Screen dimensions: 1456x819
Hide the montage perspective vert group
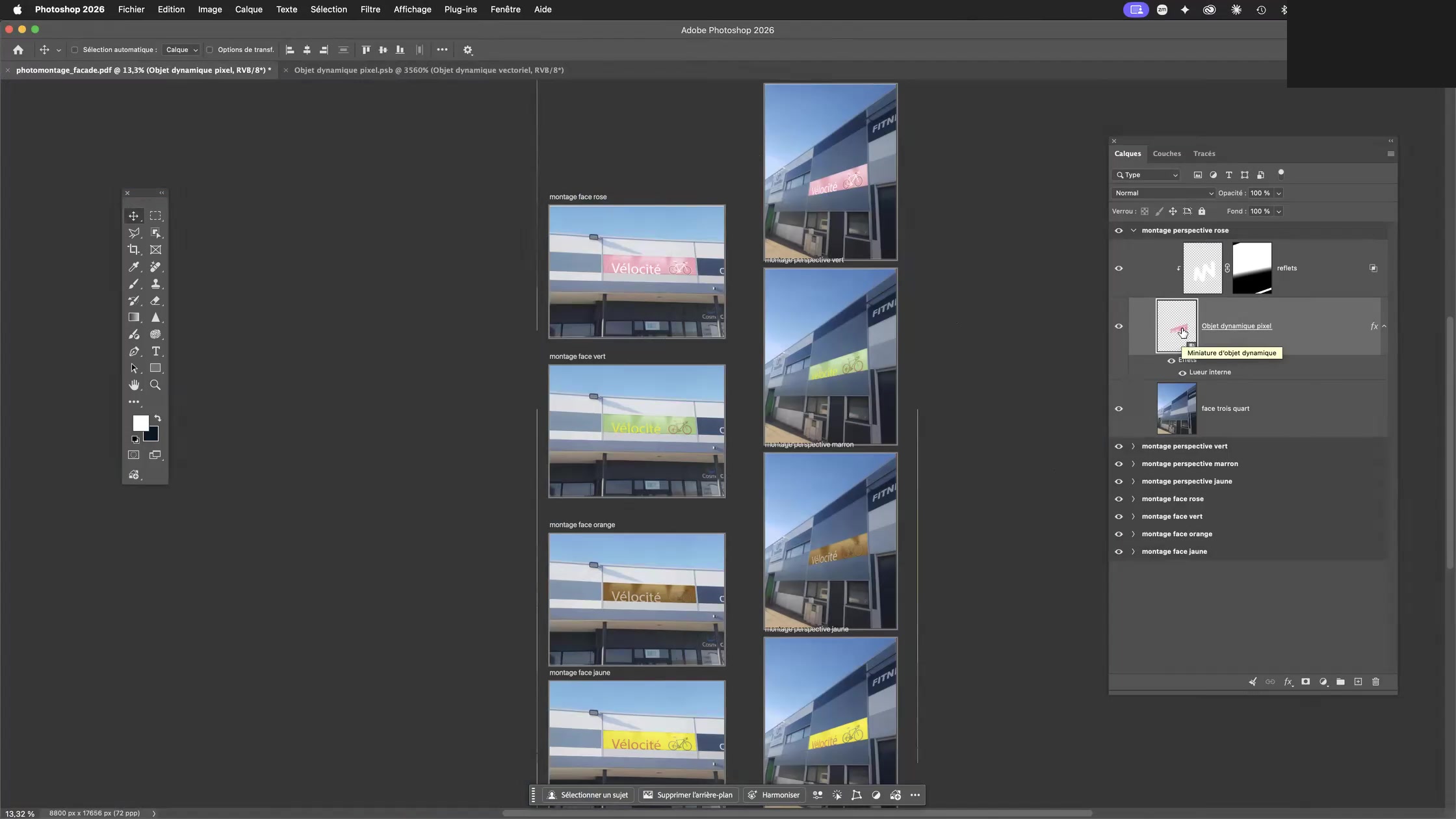pyautogui.click(x=1119, y=447)
